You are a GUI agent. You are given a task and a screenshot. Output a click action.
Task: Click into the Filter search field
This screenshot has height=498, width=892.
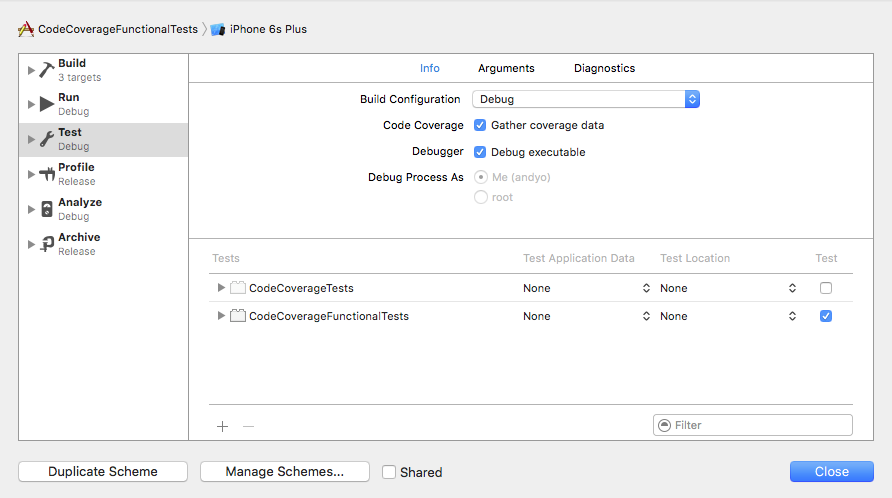(x=753, y=425)
